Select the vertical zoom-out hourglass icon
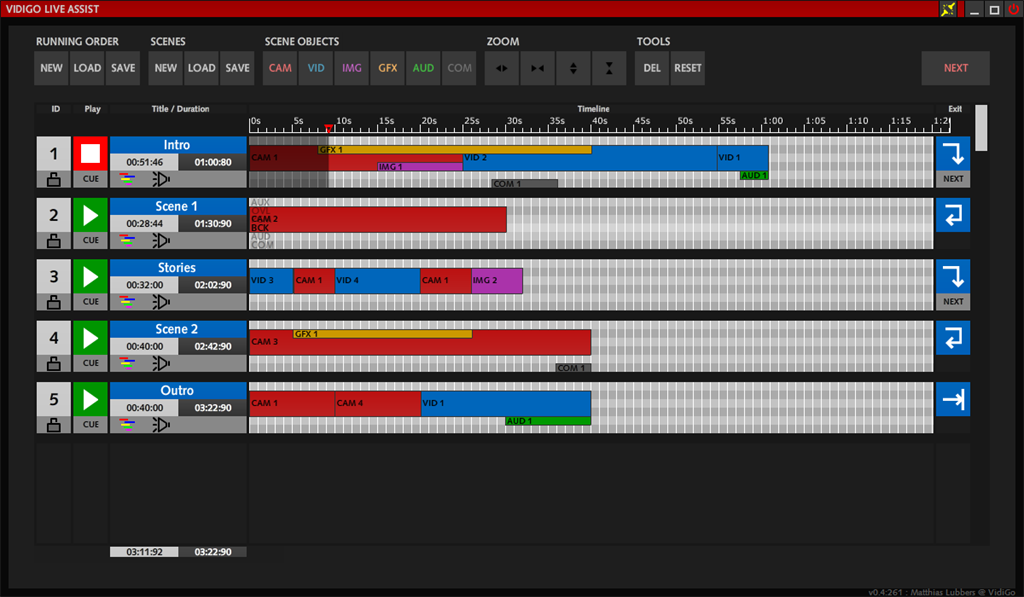The height and width of the screenshot is (597, 1024). pos(609,68)
